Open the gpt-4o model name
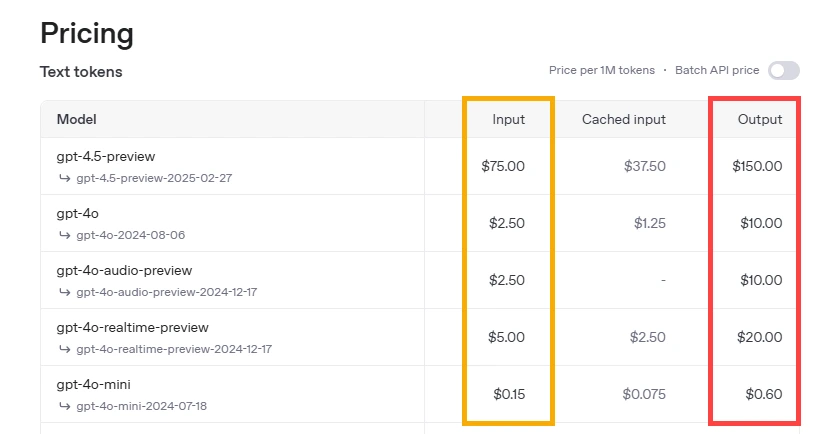826x434 pixels. (78, 214)
